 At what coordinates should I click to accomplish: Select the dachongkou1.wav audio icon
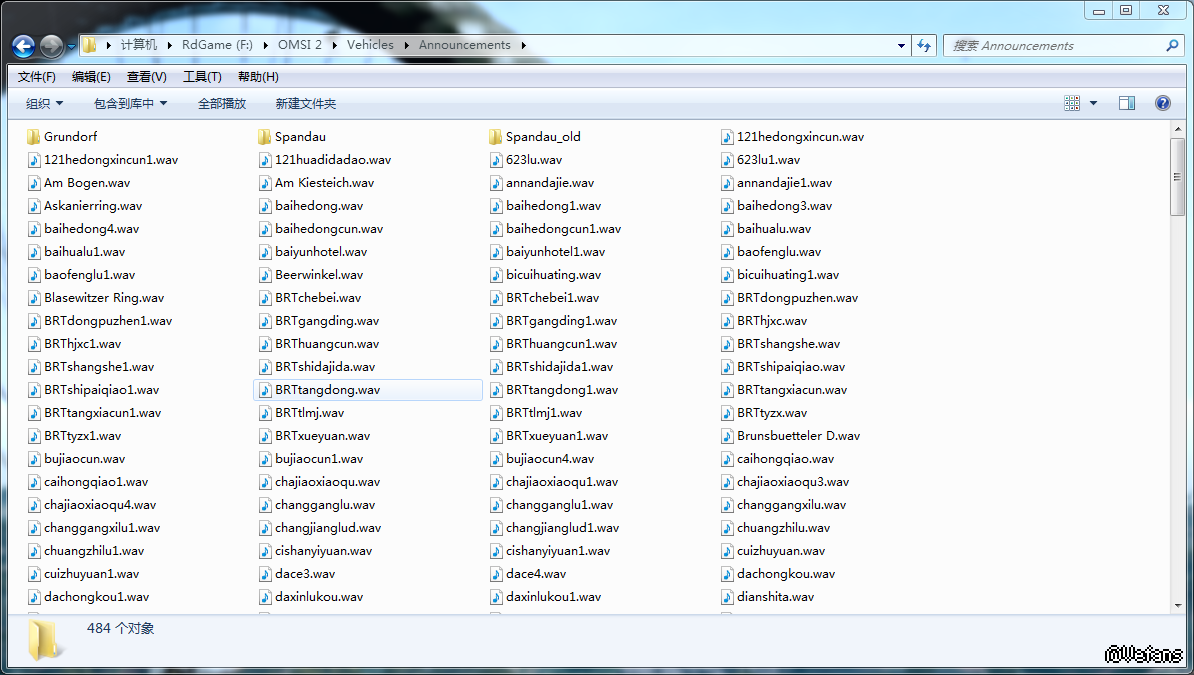(x=34, y=597)
